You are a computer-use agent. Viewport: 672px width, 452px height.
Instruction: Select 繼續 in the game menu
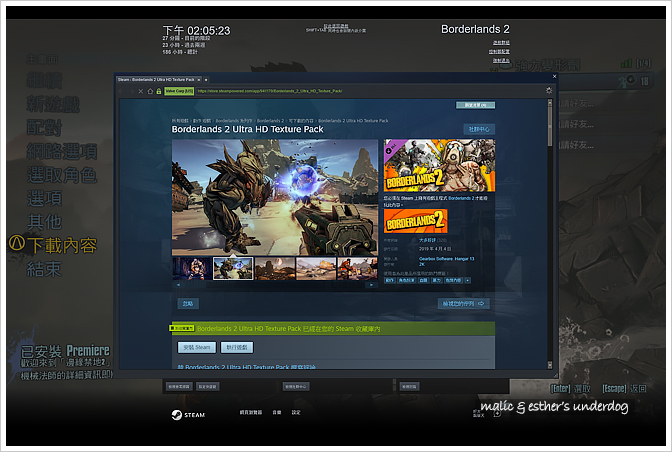[45, 81]
